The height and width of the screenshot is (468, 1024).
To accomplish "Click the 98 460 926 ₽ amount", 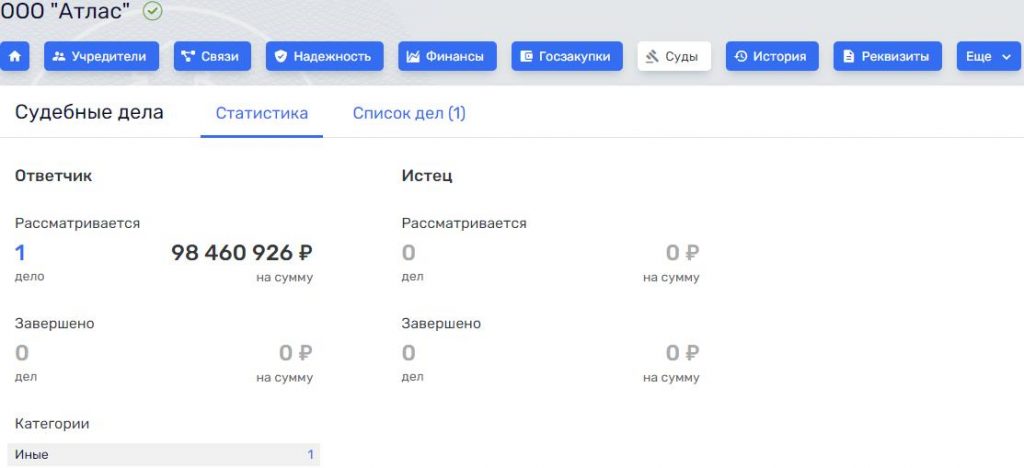I will coord(241,253).
